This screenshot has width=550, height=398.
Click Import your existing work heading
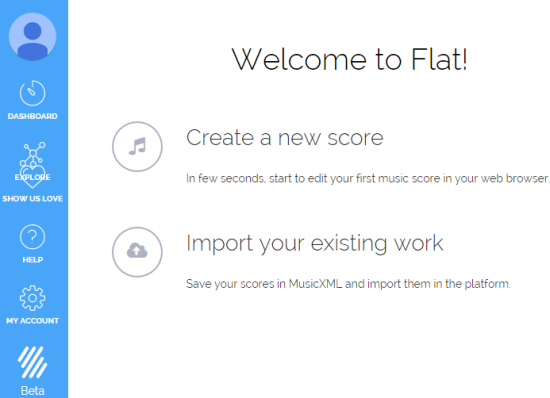[x=314, y=243]
